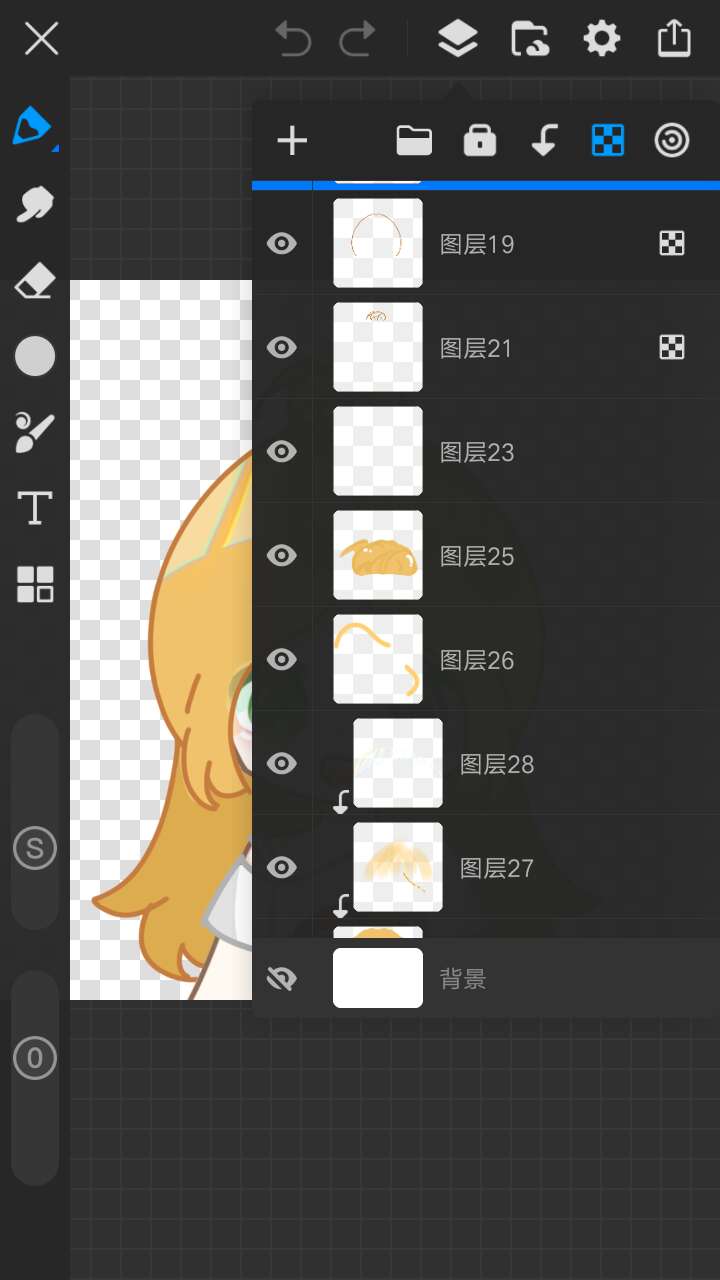Add a new layer with plus

coord(292,141)
